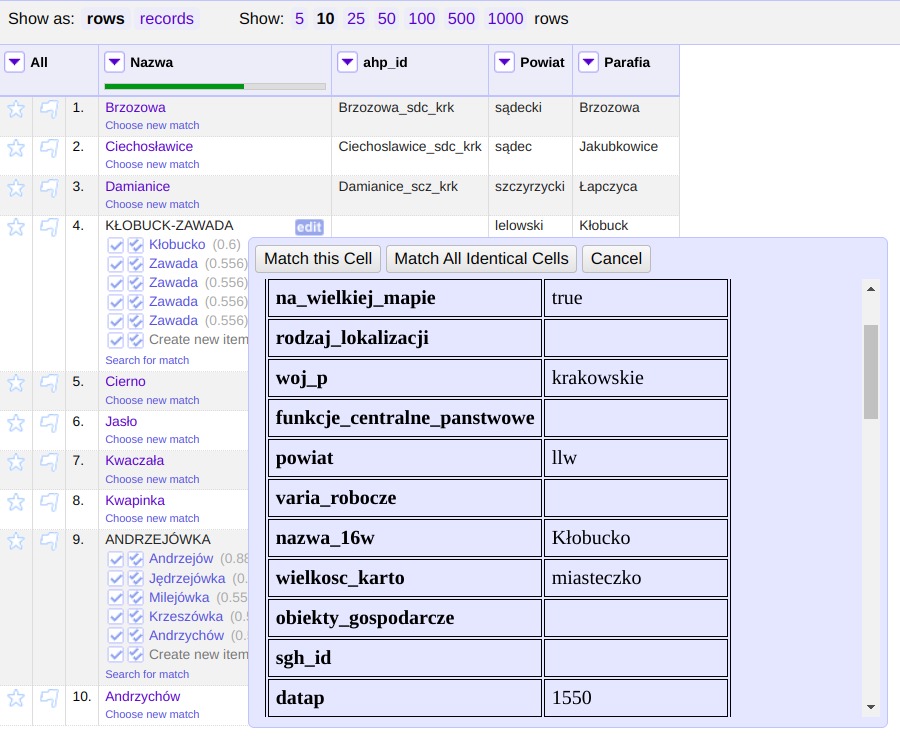Star row 5 Cierno
The image size is (900, 746).
click(16, 383)
